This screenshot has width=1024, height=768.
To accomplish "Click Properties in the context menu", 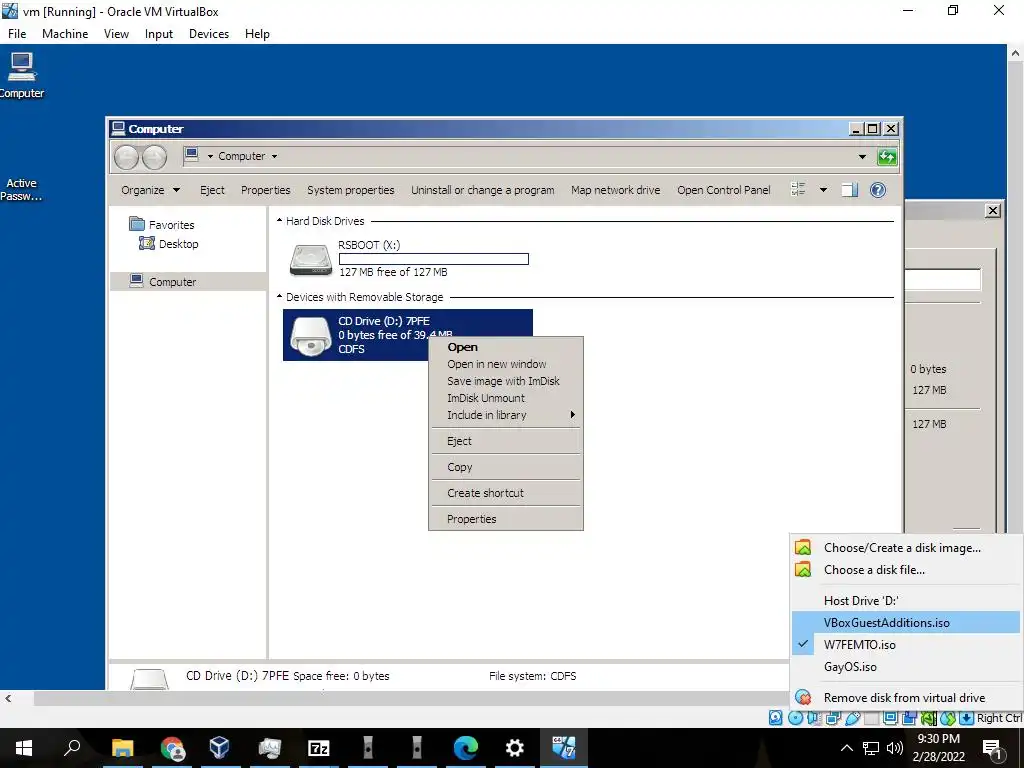I will [505, 519].
